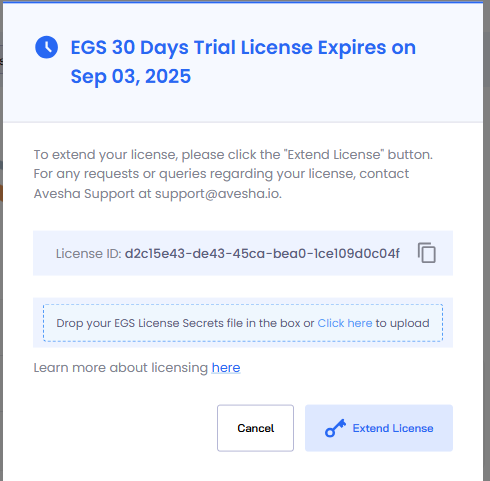Click the Sep 03, 2025 expiry date
Viewport: 490px width, 481px height.
[131, 76]
